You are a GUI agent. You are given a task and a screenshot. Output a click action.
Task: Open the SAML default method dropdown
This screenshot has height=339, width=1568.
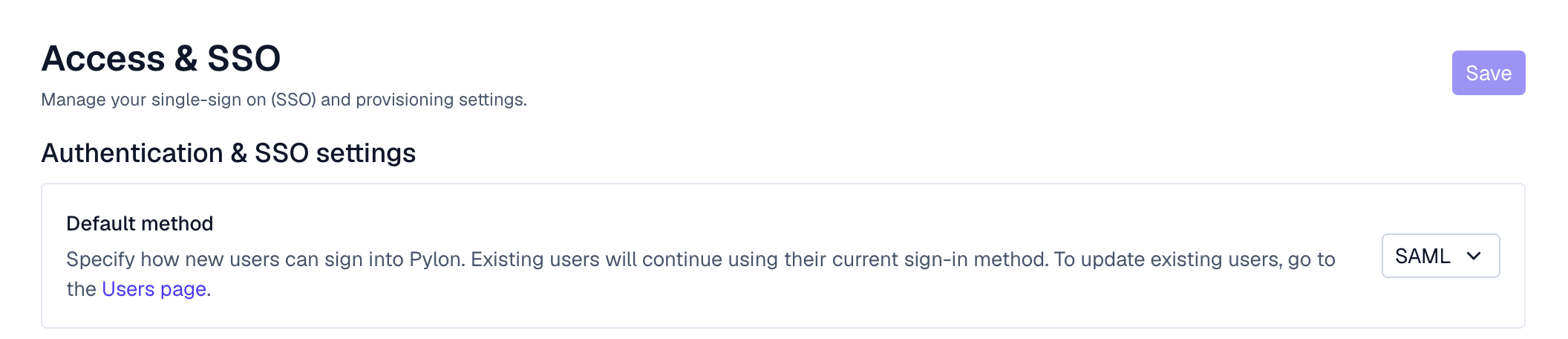click(1440, 256)
